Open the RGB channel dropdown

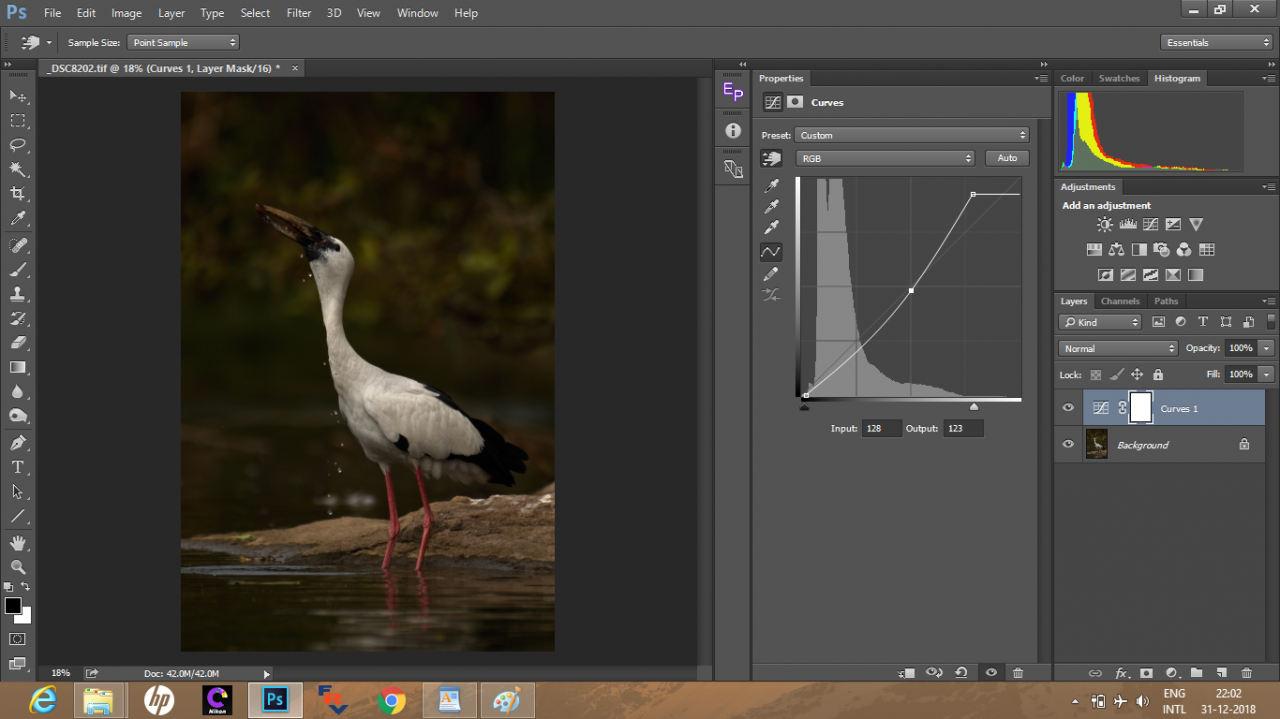885,158
